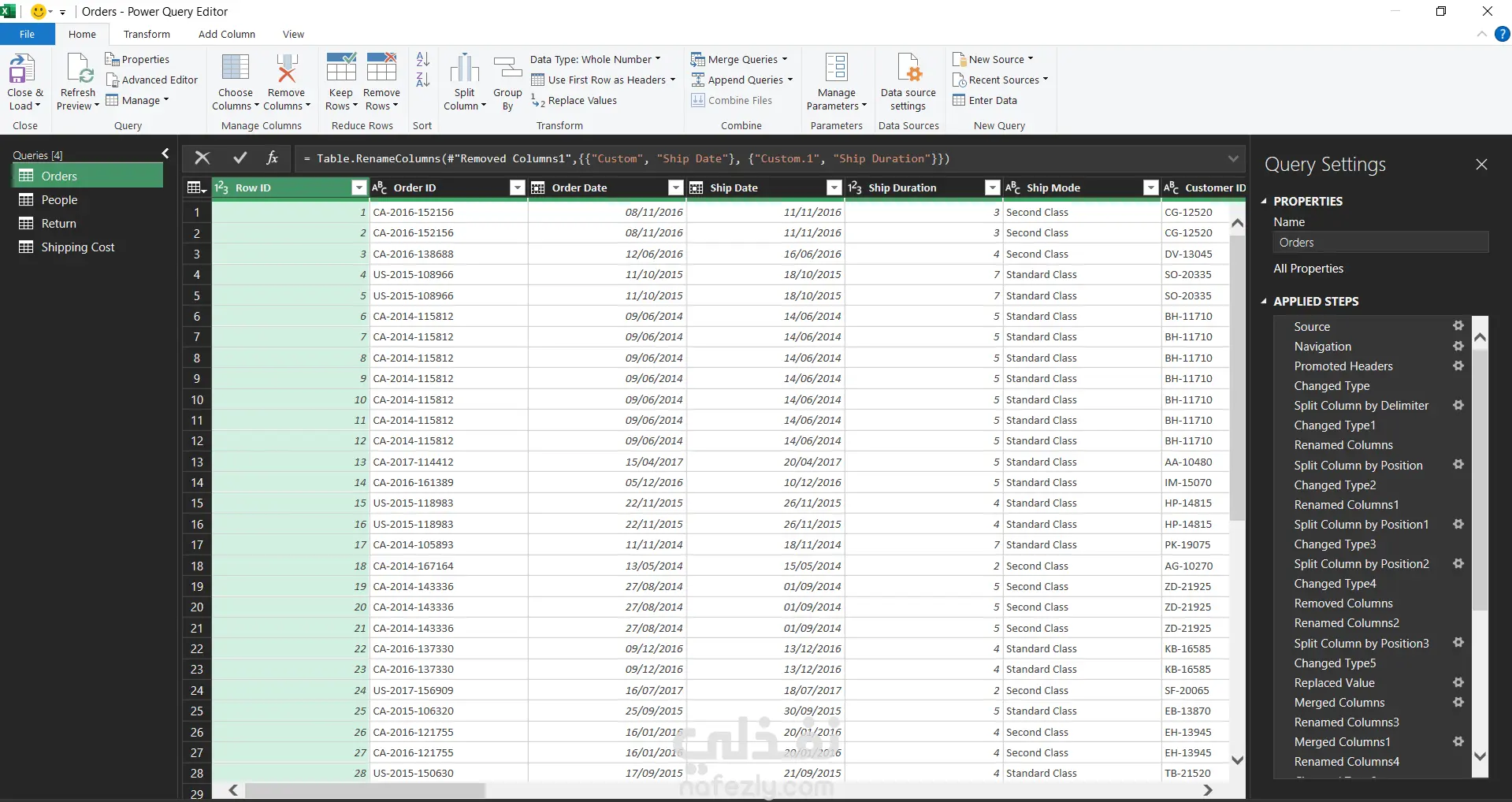The width and height of the screenshot is (1512, 802).
Task: Click the Close & Load icon
Action: click(22, 69)
